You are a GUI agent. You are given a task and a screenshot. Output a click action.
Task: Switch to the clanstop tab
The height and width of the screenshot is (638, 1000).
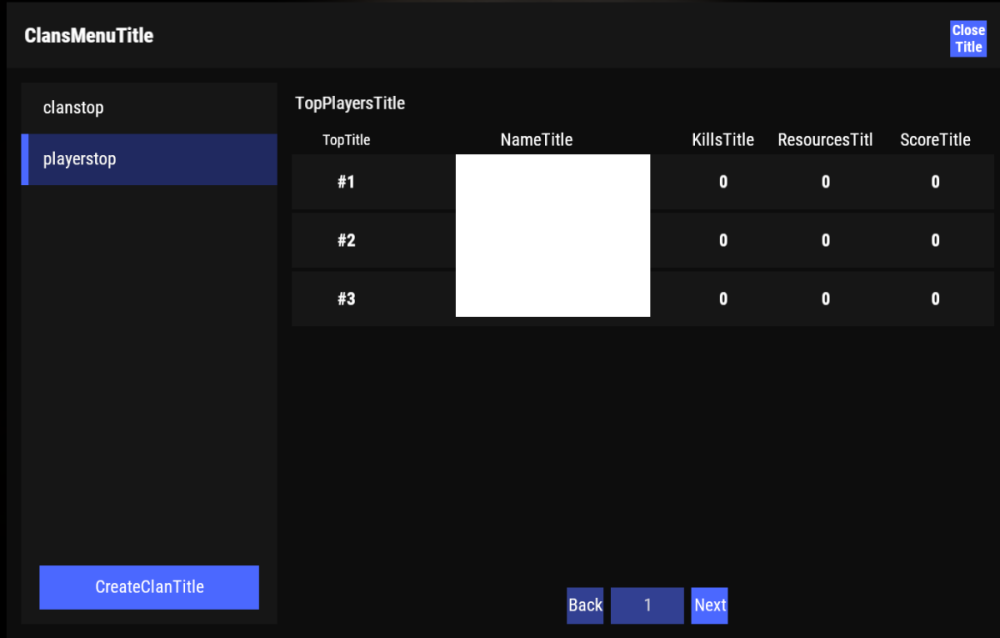click(x=149, y=108)
